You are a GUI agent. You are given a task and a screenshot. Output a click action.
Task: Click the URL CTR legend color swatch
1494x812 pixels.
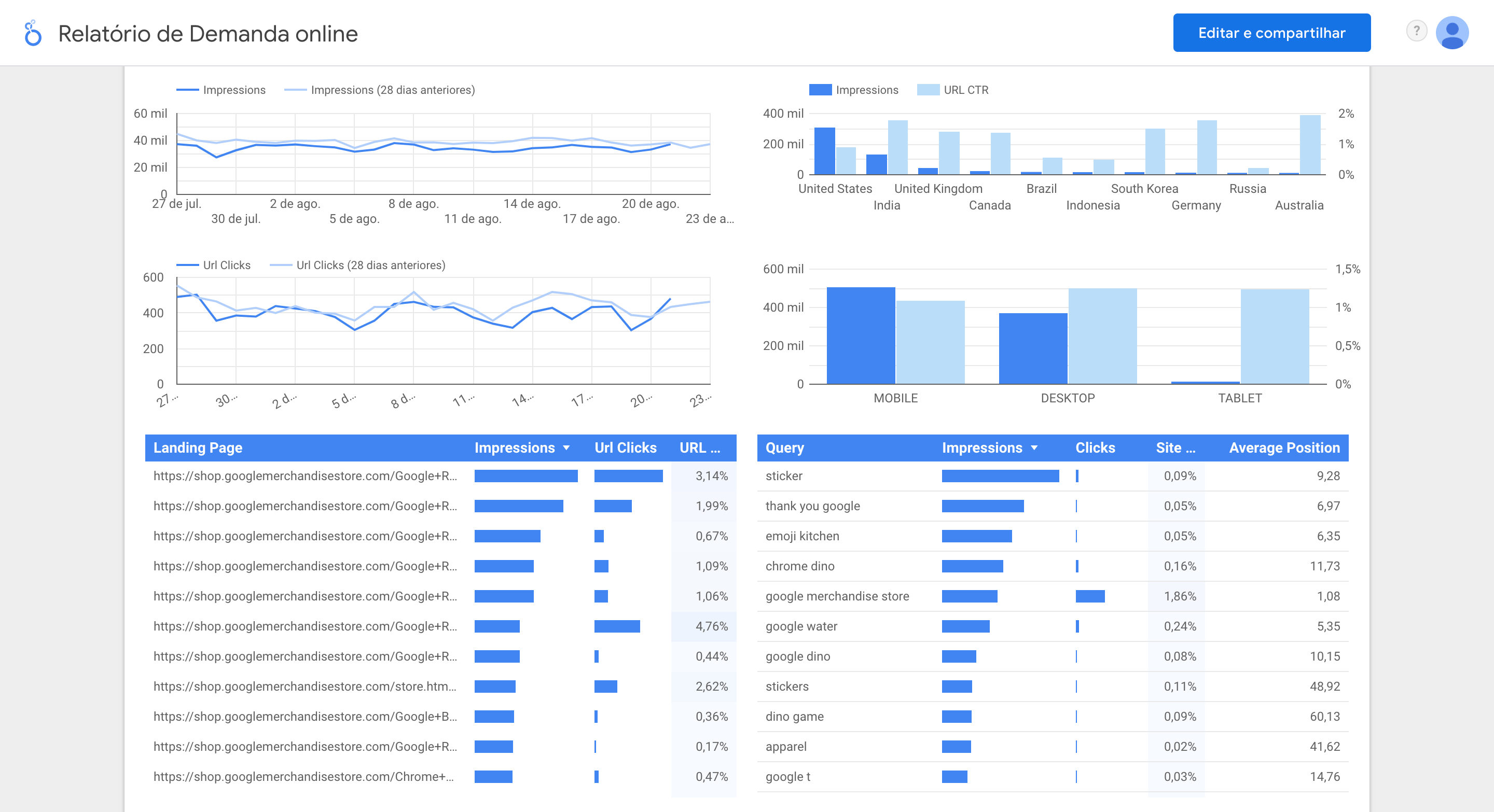[x=928, y=90]
